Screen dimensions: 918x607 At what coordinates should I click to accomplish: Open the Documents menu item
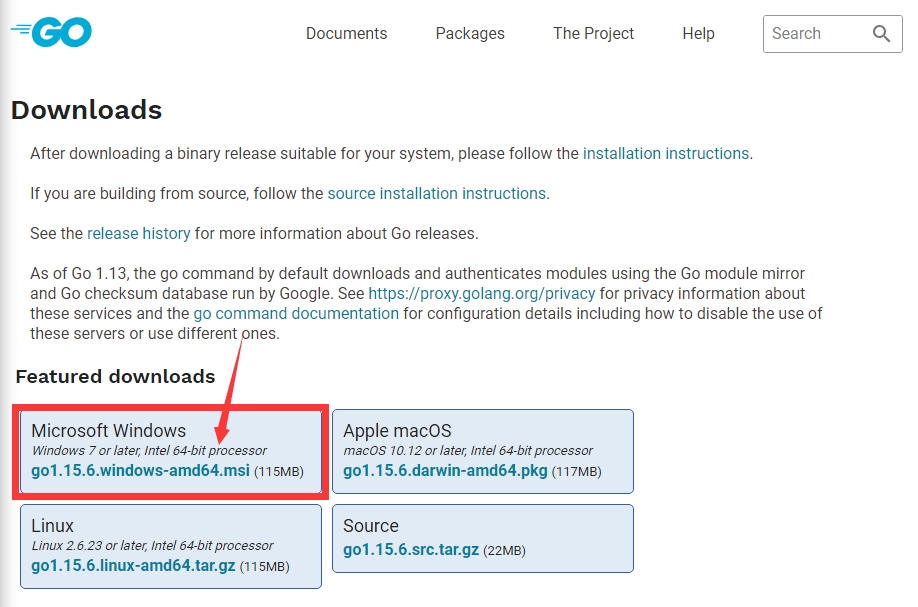click(346, 34)
